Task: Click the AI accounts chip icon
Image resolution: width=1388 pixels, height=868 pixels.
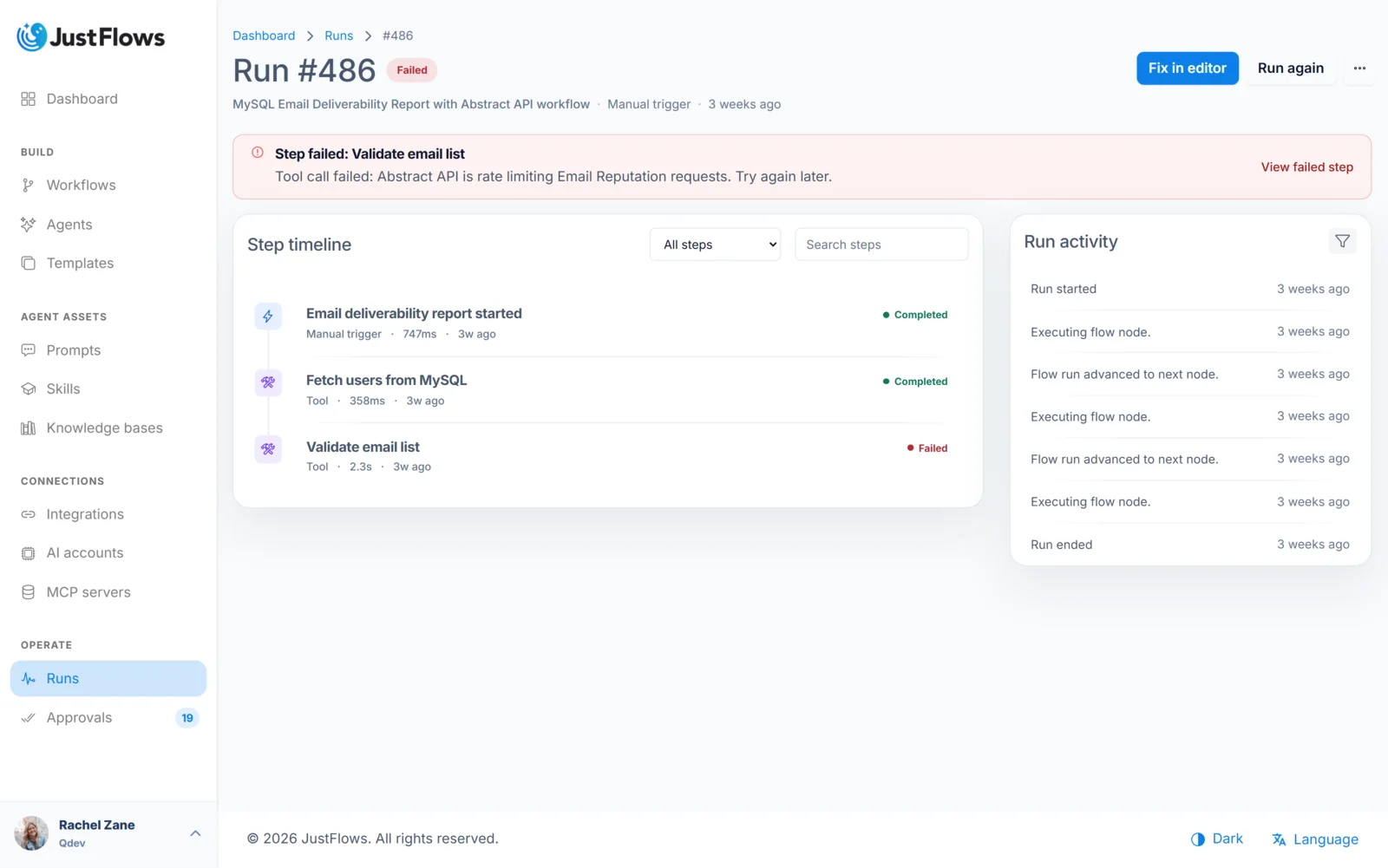Action: (29, 553)
